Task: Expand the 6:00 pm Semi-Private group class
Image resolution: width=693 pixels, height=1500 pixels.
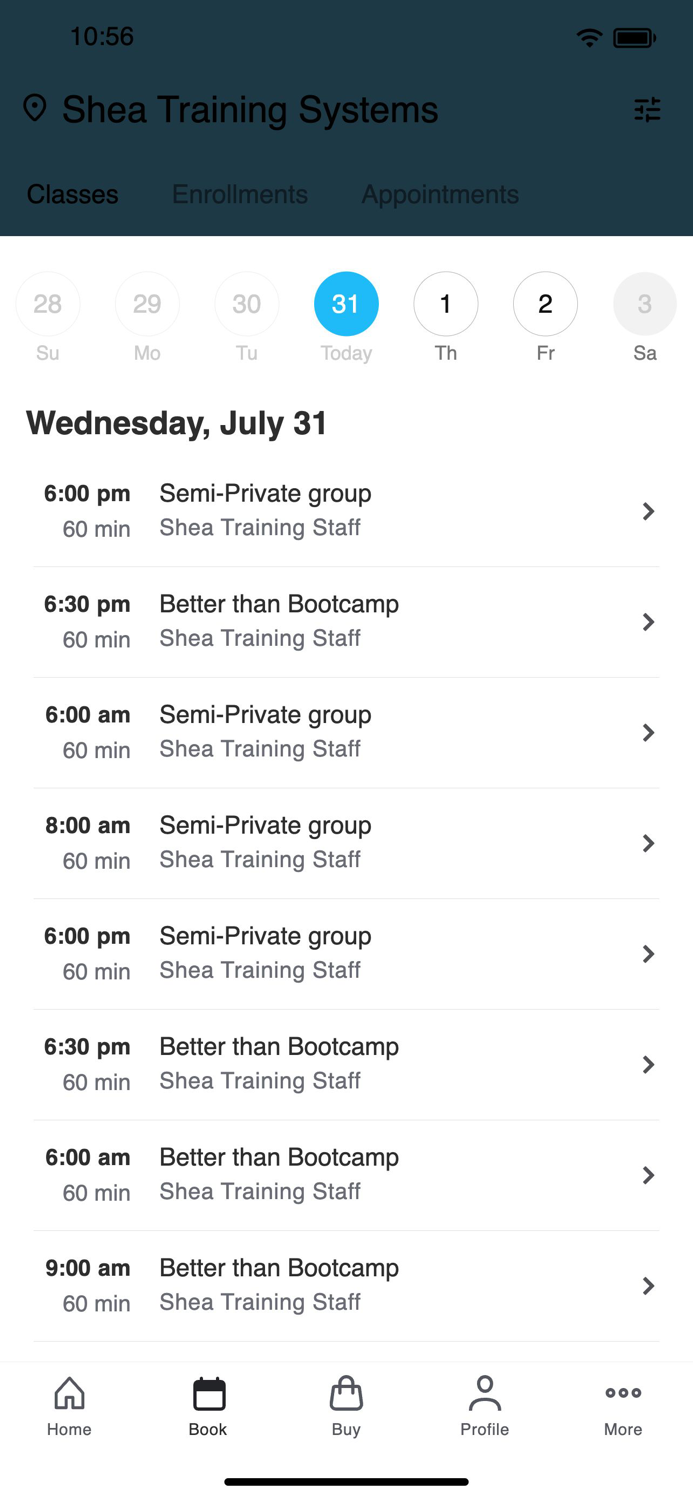Action: (346, 510)
